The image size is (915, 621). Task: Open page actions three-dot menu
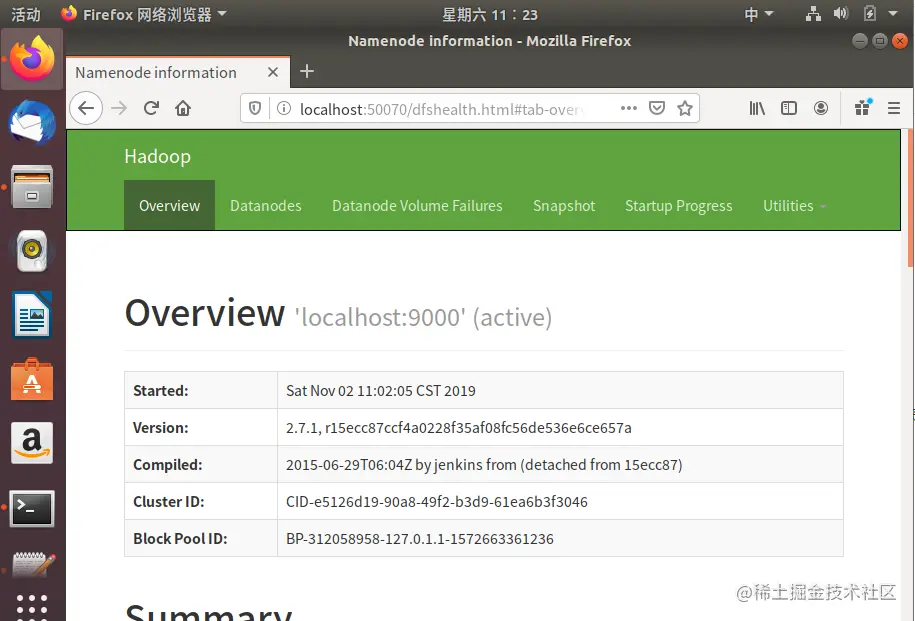pyautogui.click(x=628, y=108)
